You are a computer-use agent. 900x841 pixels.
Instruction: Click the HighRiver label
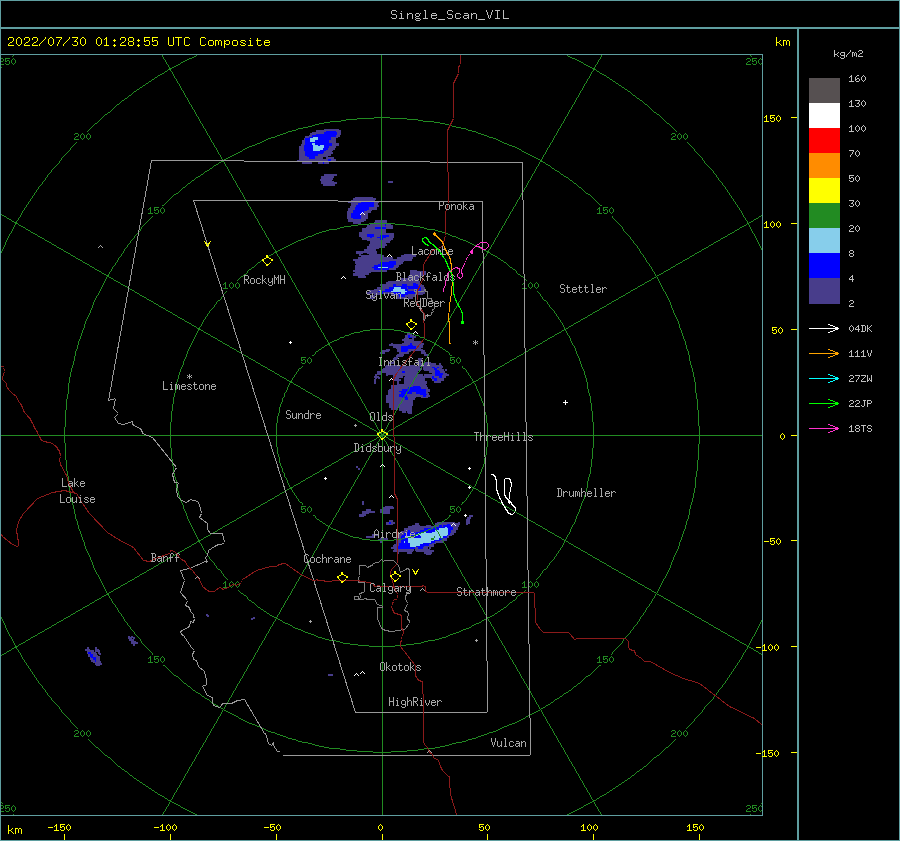[x=414, y=702]
